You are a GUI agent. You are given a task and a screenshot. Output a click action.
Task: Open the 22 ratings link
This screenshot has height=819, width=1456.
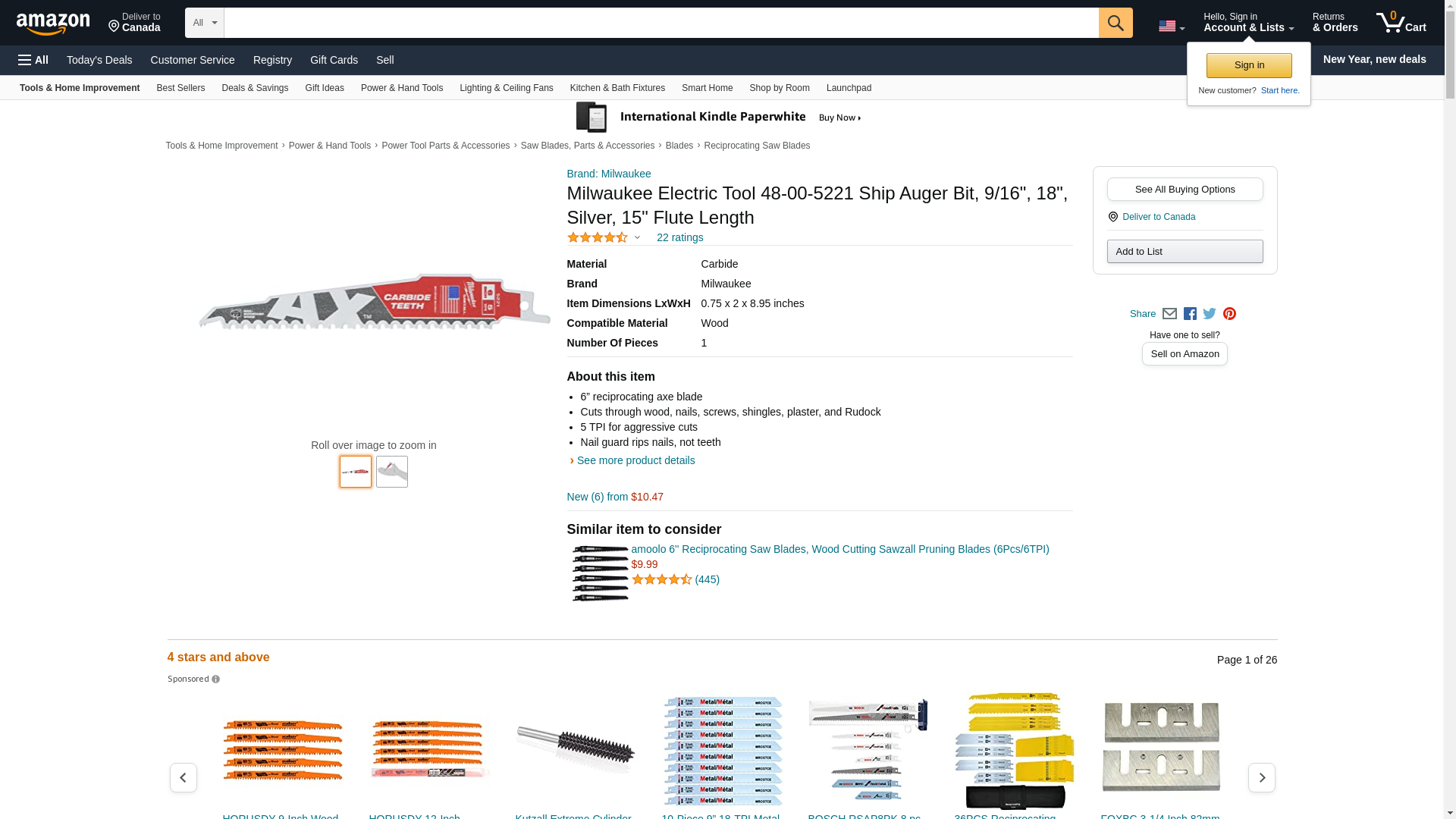(679, 238)
